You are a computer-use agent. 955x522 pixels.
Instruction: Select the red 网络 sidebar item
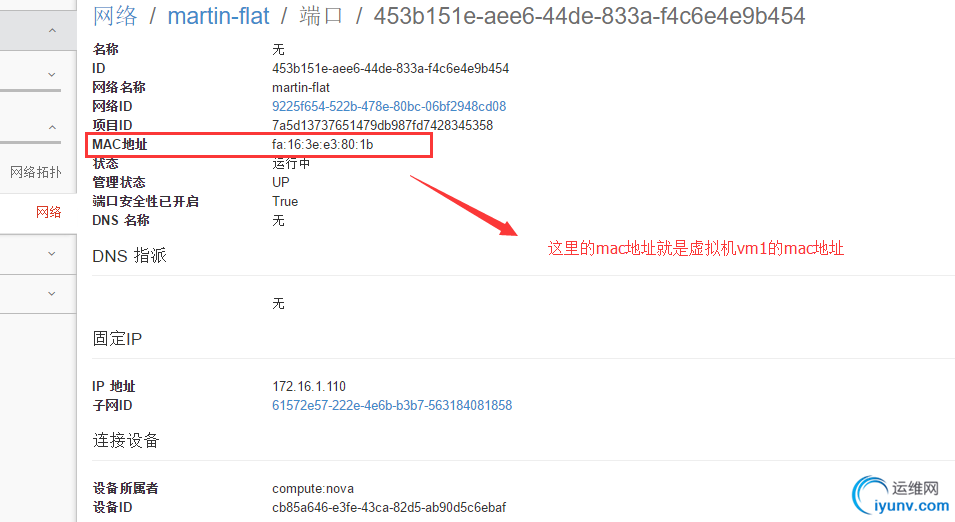coord(48,212)
